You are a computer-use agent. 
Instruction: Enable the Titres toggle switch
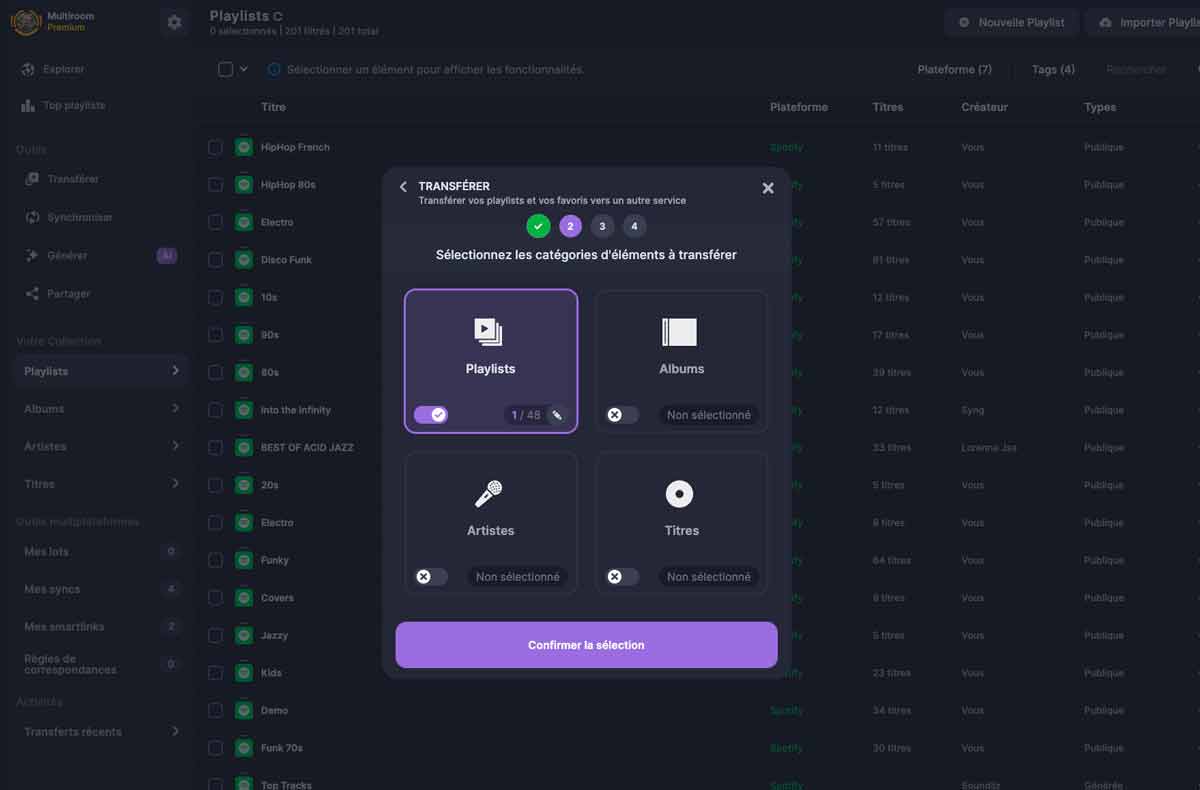pos(622,577)
